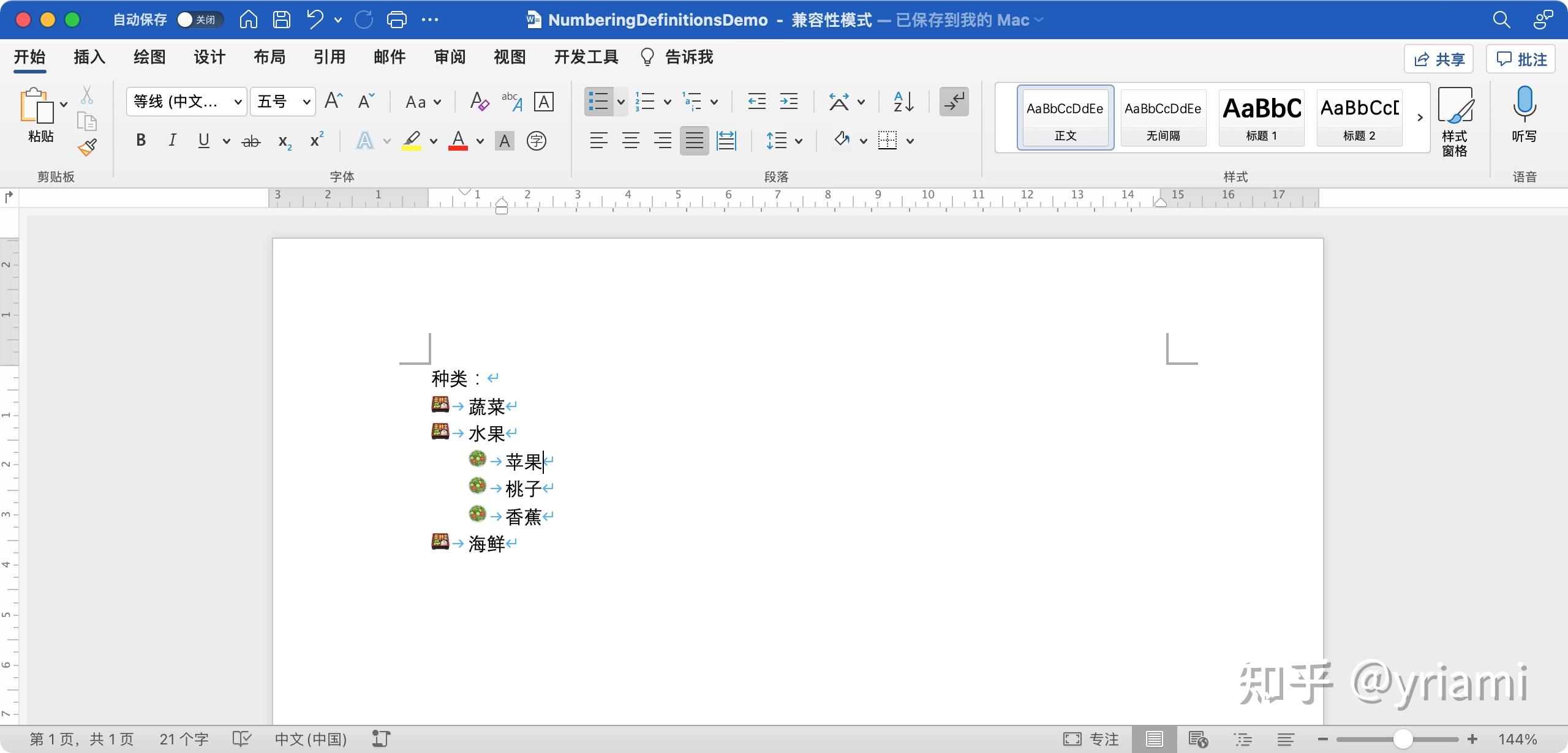Viewport: 1568px width, 753px height.
Task: Switch to the 插入 ribbon tab
Action: (x=88, y=57)
